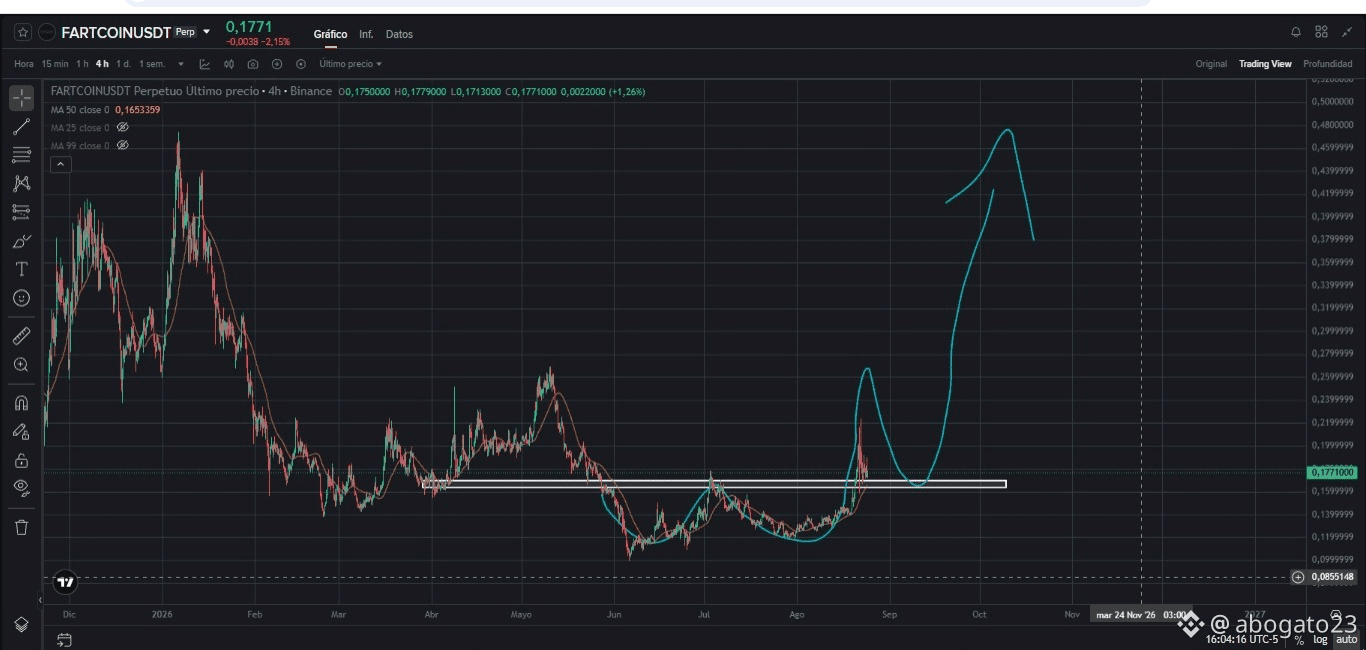Set interval to 1 sem.
Screen dimensions: 1366x650
click(152, 64)
